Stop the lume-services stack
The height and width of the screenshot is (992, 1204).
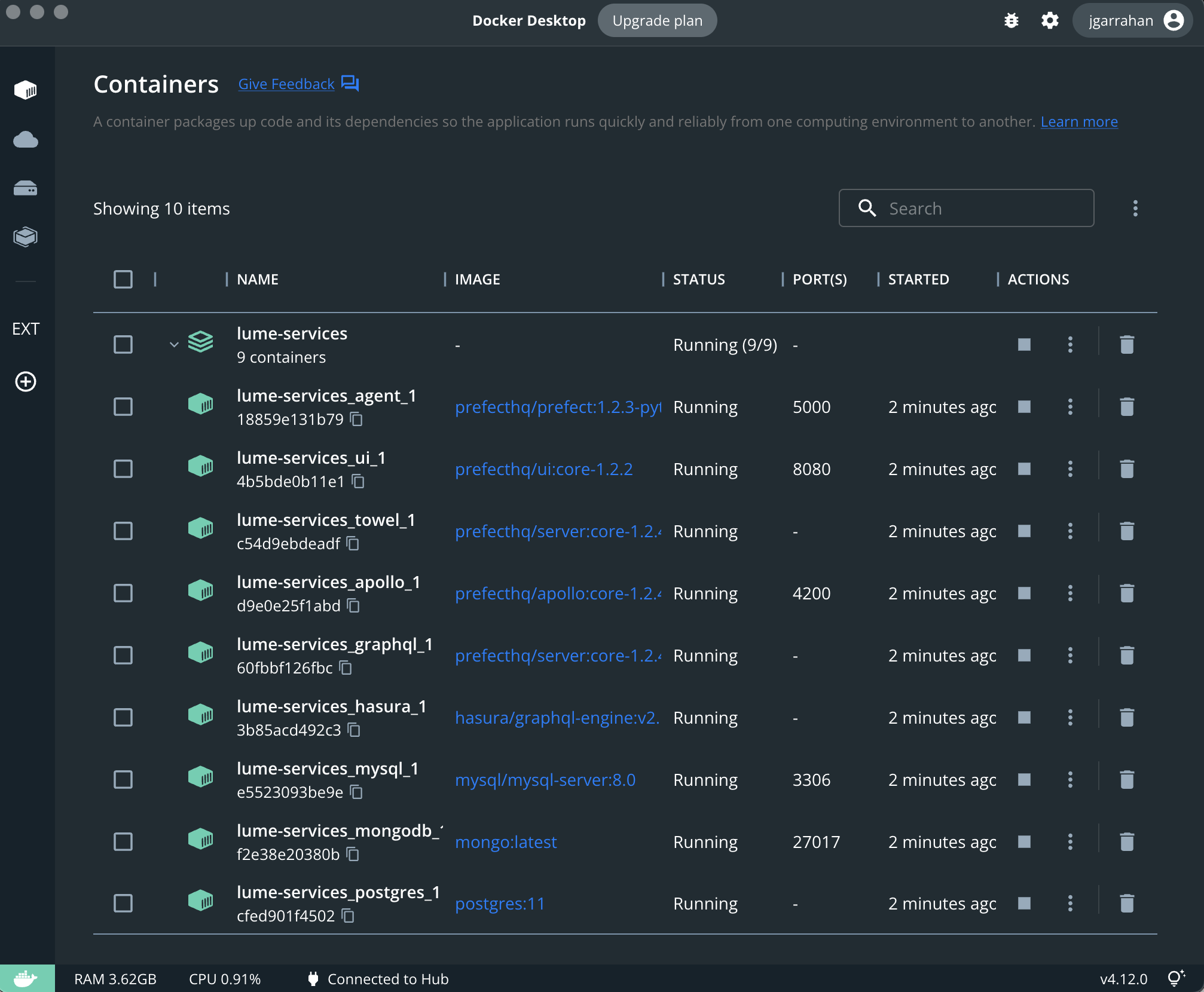pos(1024,344)
